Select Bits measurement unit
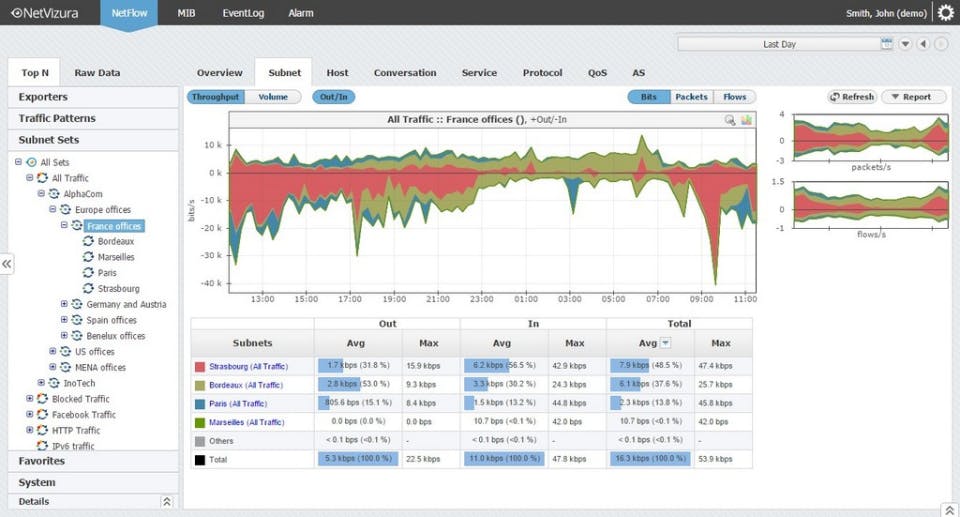Viewport: 960px width, 517px height. pyautogui.click(x=649, y=97)
